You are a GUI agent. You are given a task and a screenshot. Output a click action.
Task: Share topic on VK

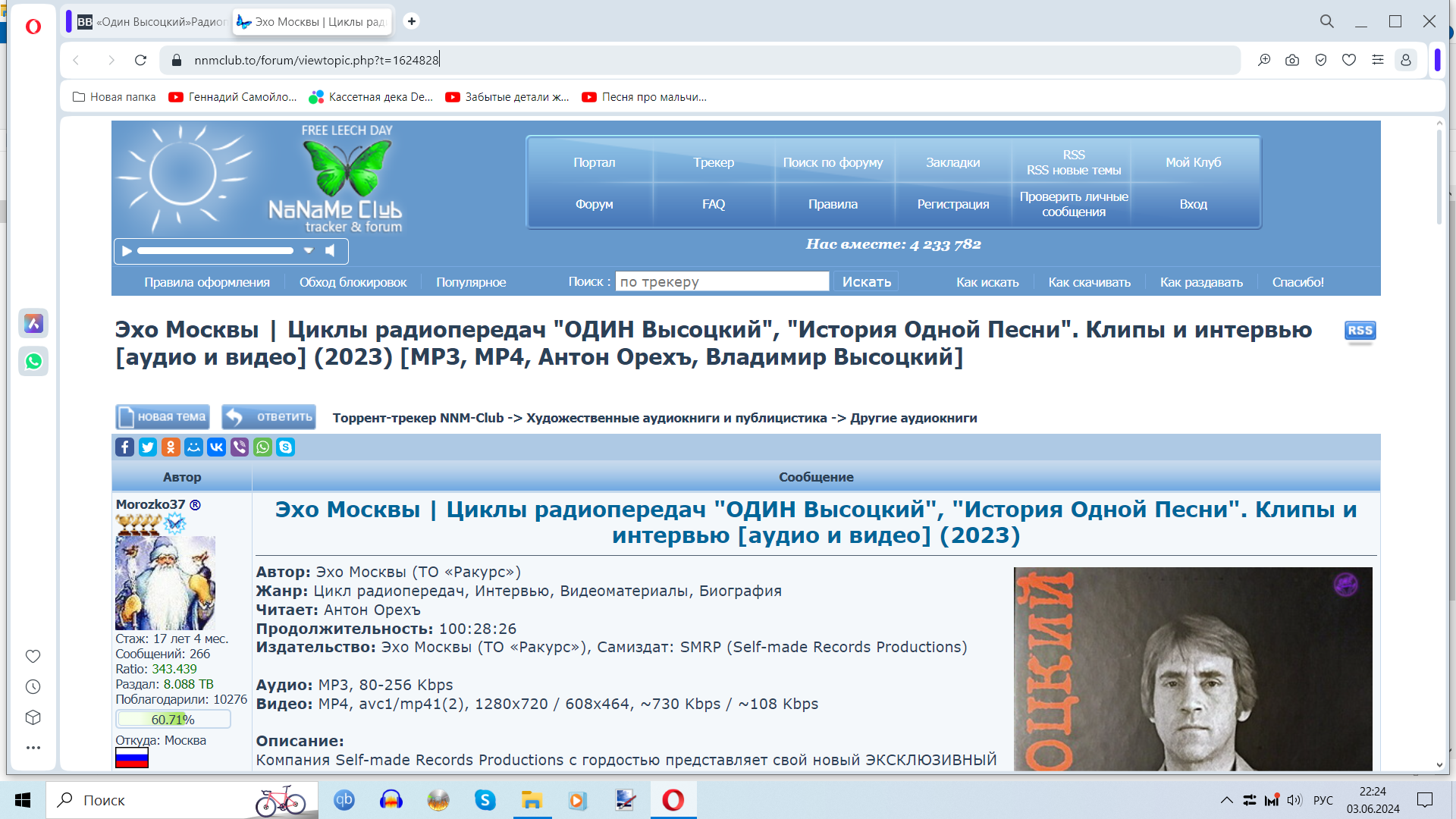pos(217,447)
